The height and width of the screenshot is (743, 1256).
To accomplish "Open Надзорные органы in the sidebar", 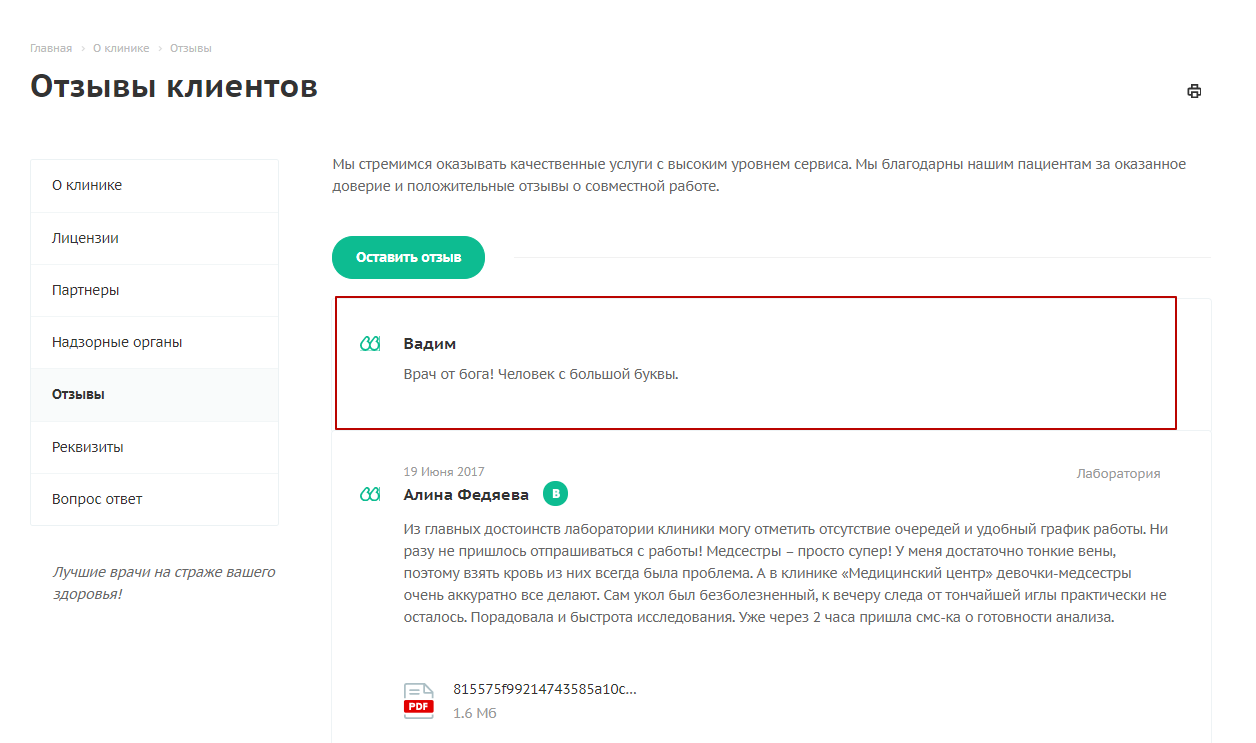I will (154, 342).
